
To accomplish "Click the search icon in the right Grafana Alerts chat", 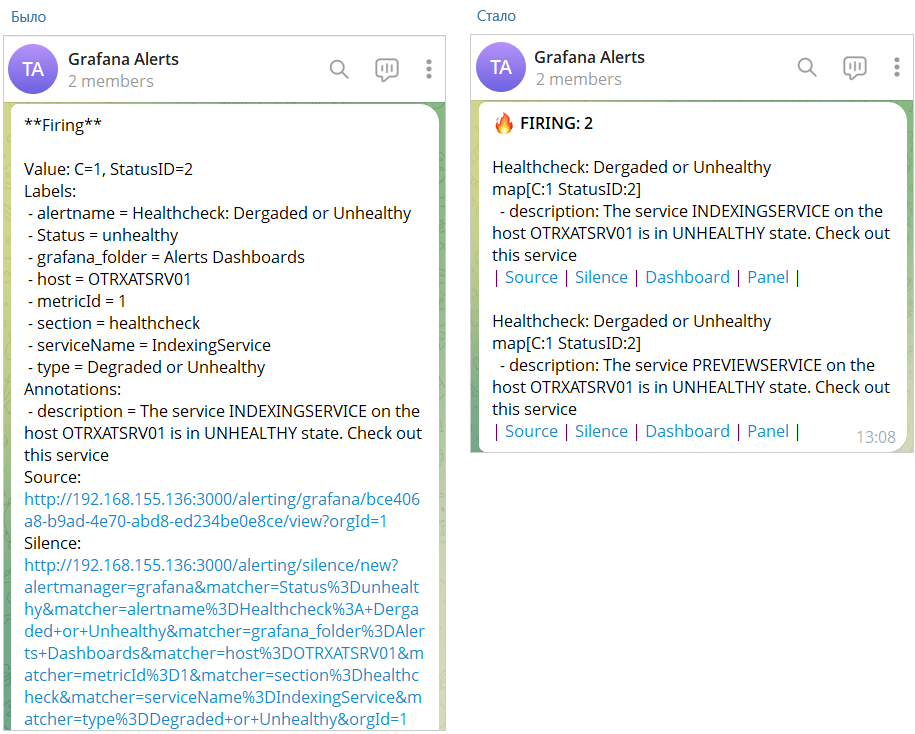I will [x=807, y=68].
